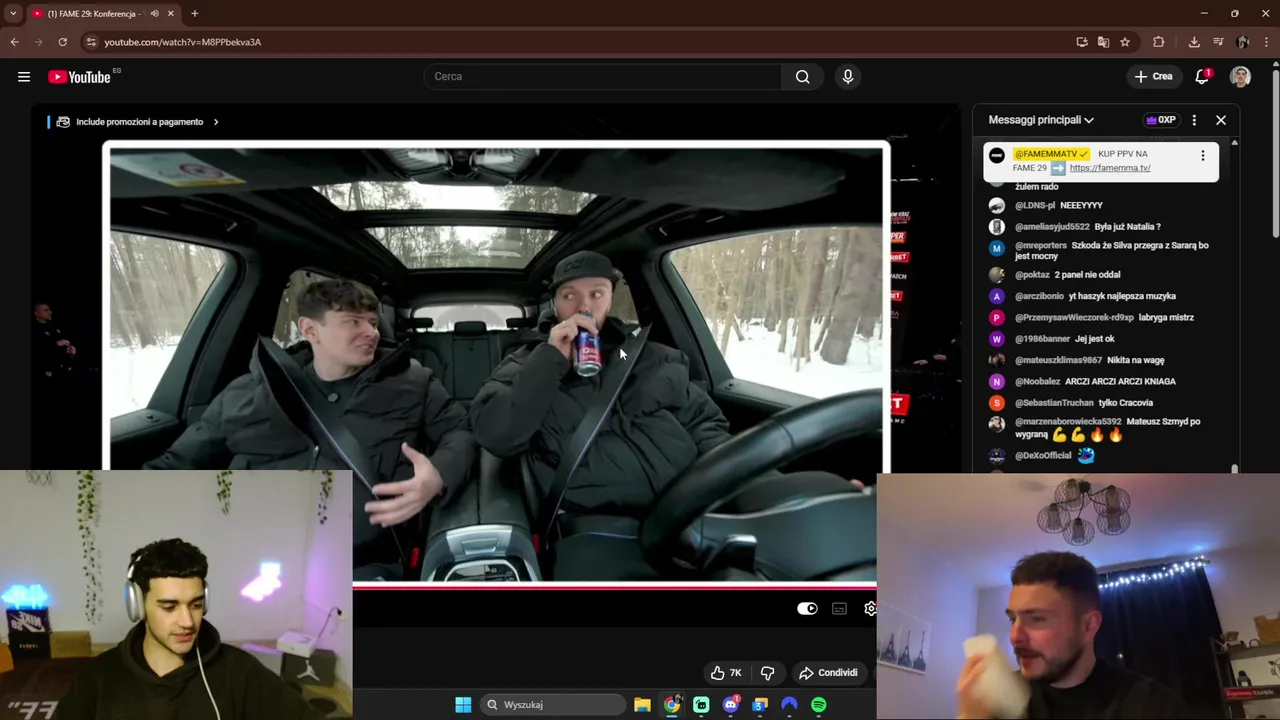The image size is (1280, 720).
Task: Open File Explorer from taskbar
Action: (642, 705)
